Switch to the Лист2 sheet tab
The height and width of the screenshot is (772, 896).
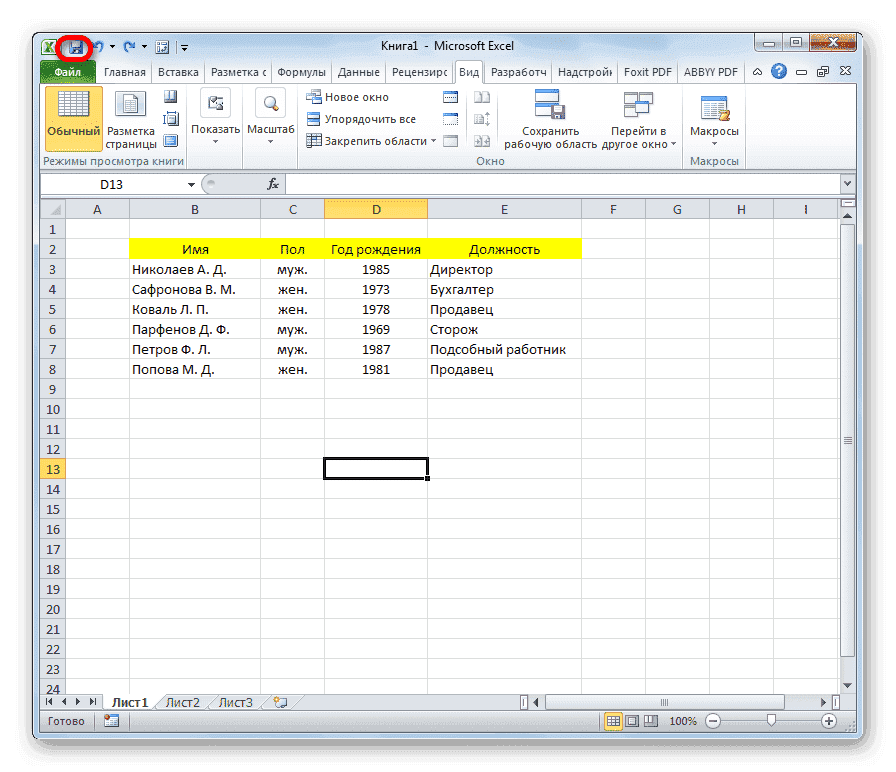point(181,702)
